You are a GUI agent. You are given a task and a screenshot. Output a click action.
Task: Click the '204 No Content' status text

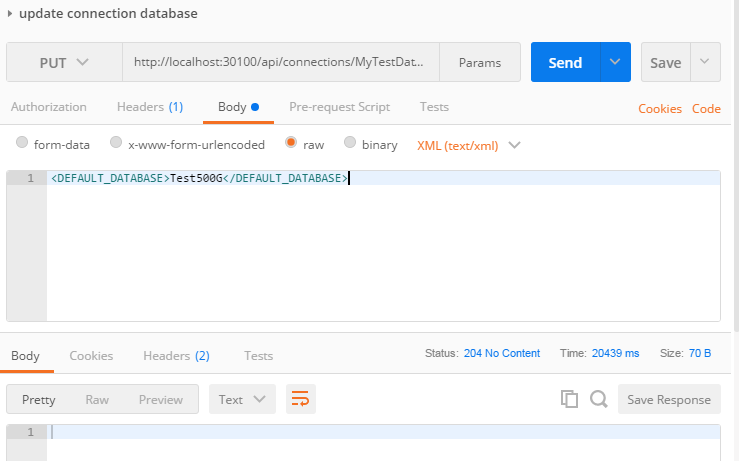(501, 353)
